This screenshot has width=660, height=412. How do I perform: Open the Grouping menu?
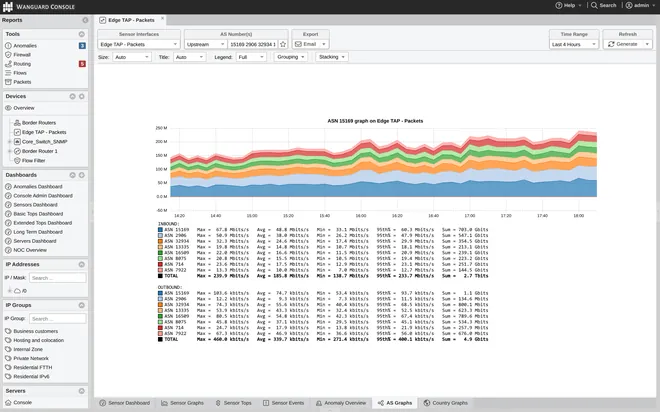coord(290,57)
